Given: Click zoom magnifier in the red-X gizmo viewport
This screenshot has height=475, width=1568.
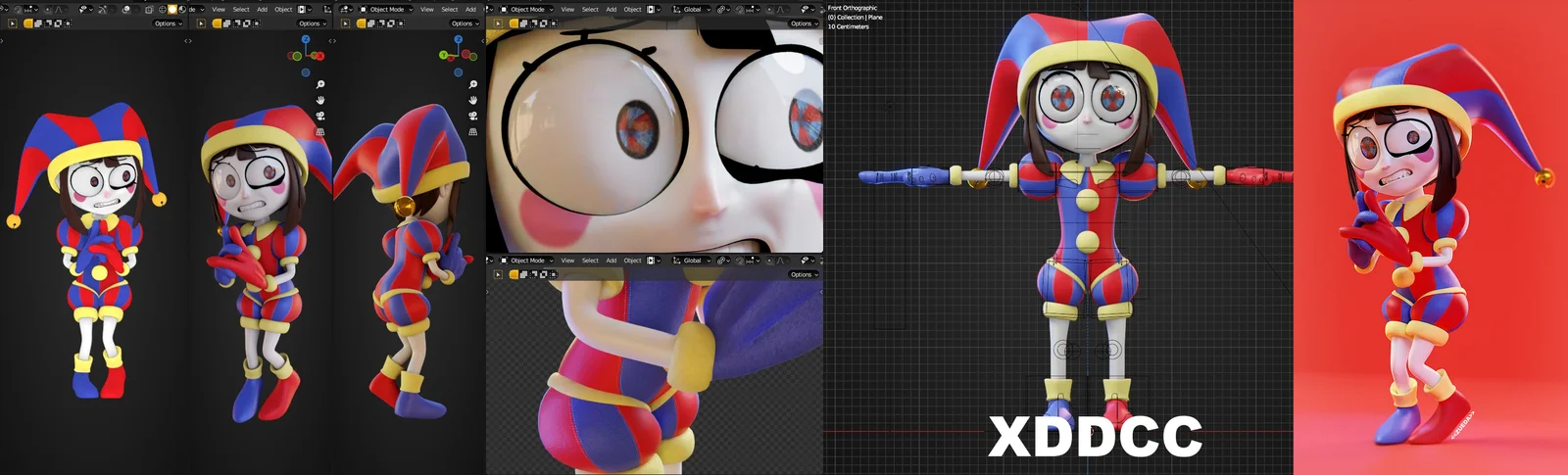Looking at the screenshot, I should coord(320,84).
